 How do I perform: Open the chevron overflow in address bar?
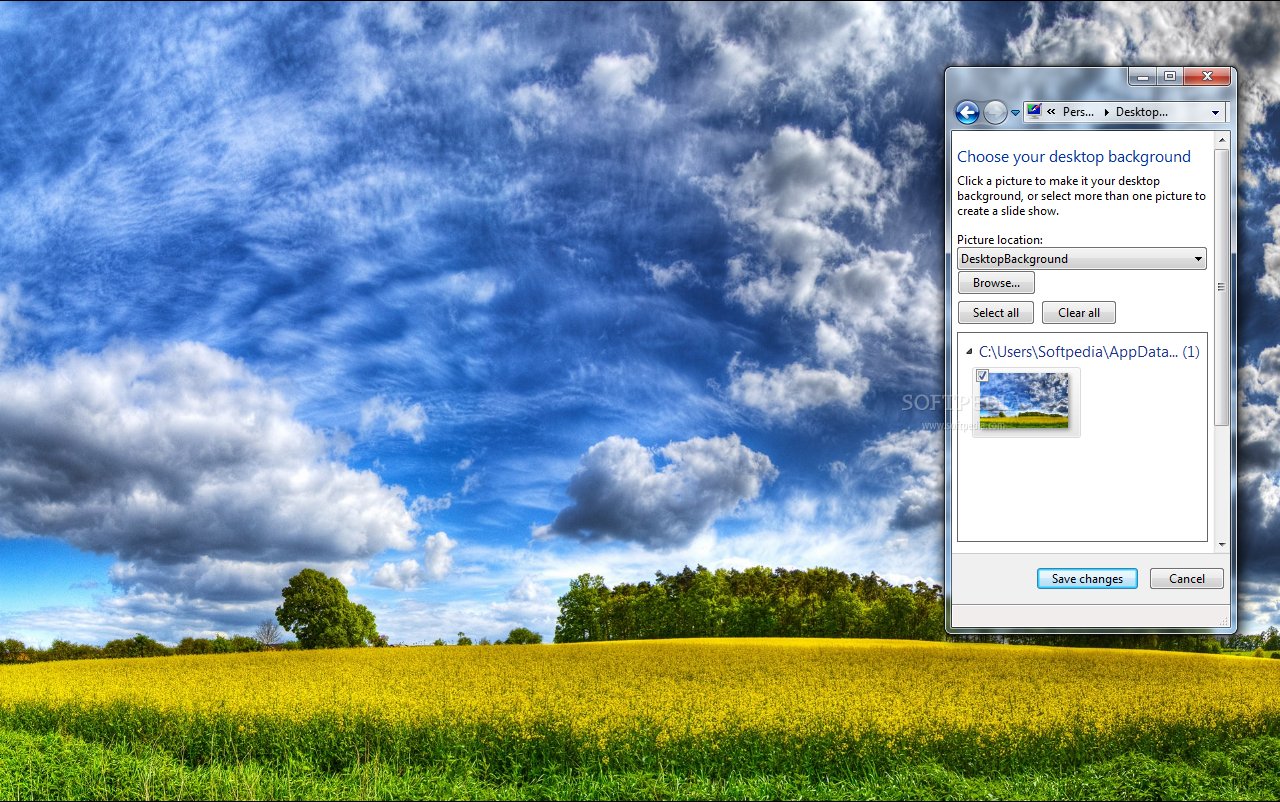1051,112
